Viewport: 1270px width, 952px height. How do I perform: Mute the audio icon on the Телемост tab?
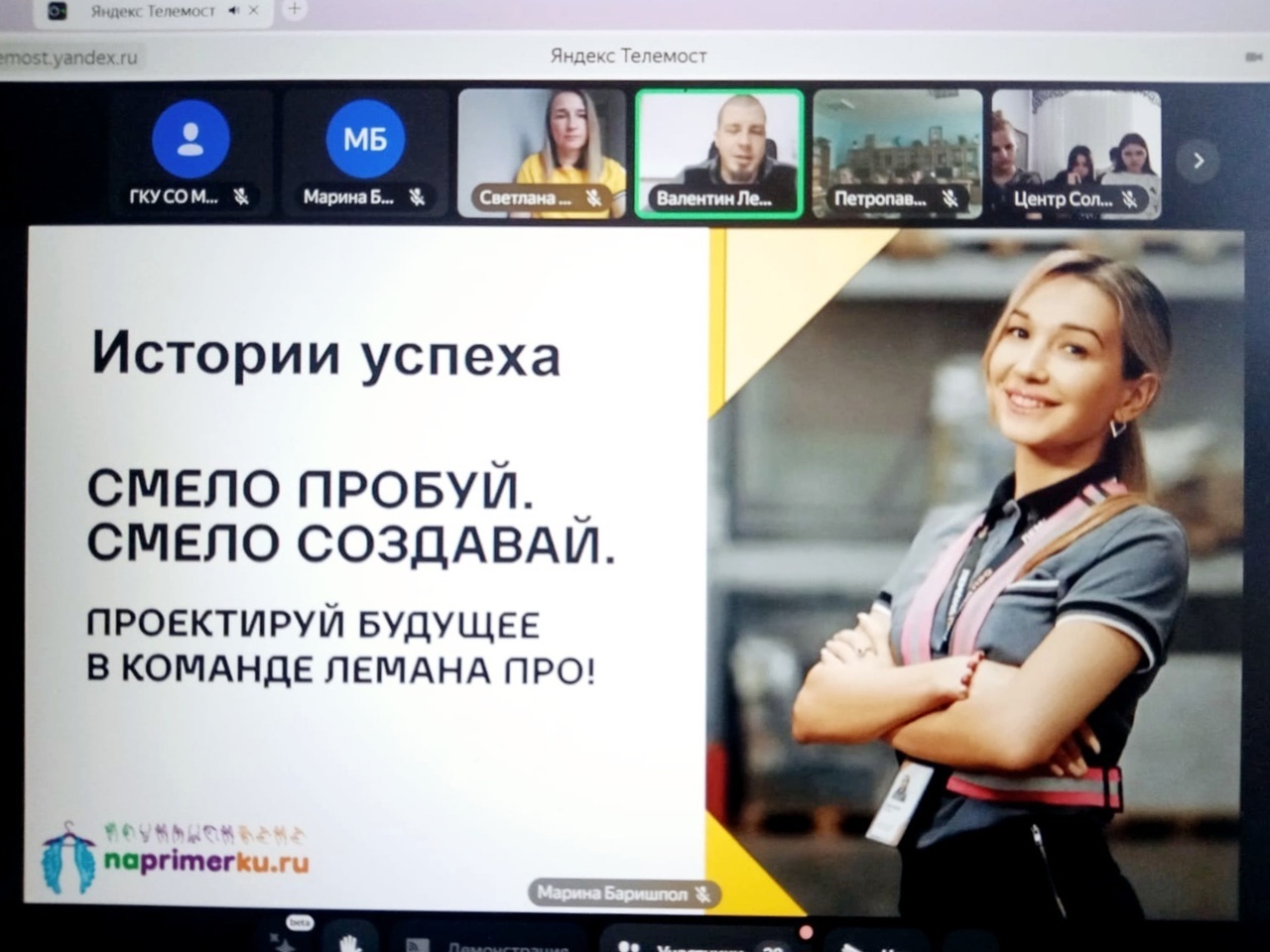233,11
